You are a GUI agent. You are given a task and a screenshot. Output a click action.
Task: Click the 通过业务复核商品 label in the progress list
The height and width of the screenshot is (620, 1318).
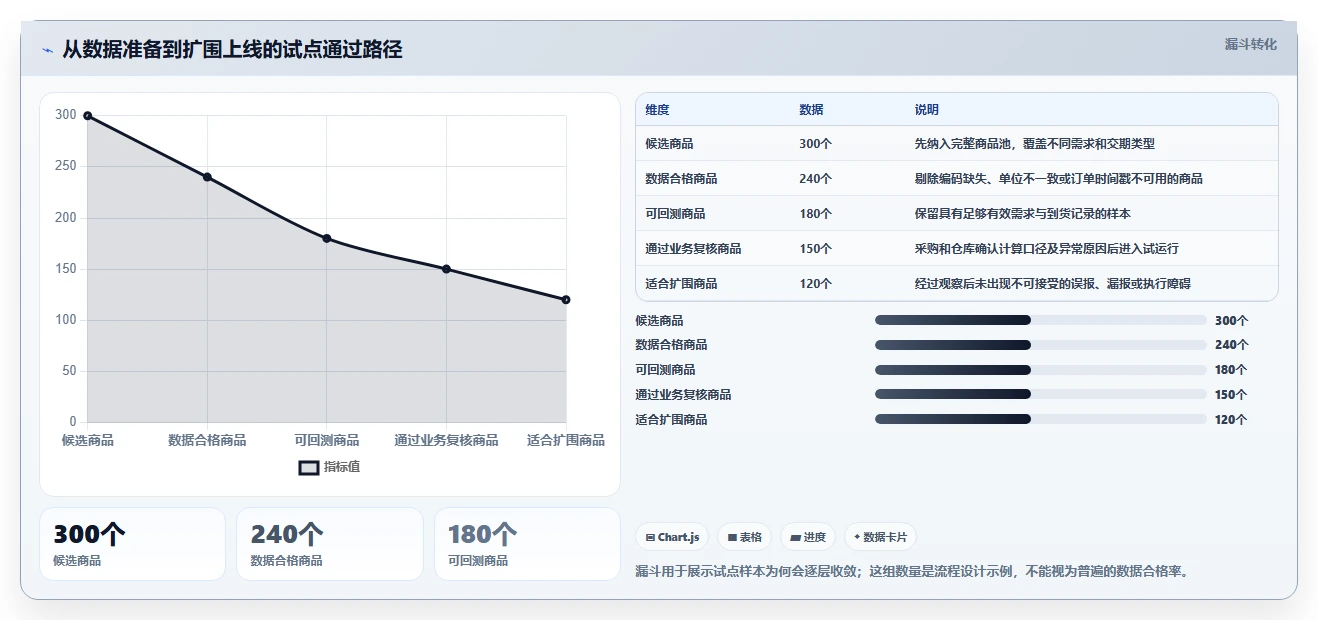[x=683, y=395]
